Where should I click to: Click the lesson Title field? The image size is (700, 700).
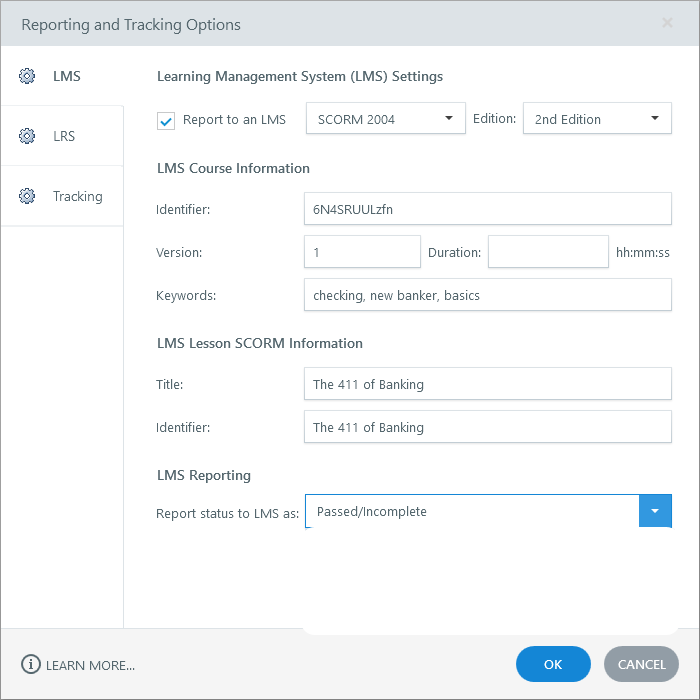click(x=487, y=384)
